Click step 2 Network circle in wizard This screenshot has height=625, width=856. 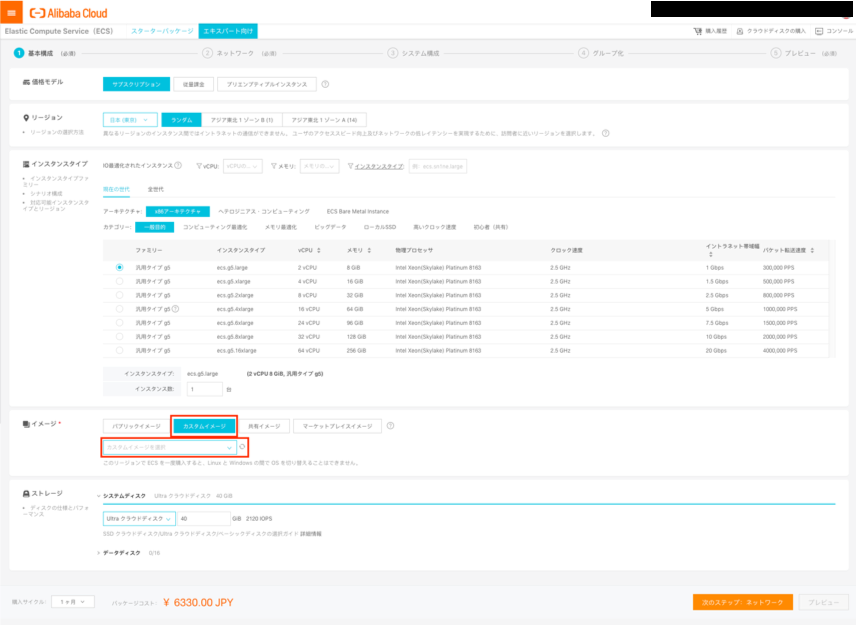click(207, 53)
